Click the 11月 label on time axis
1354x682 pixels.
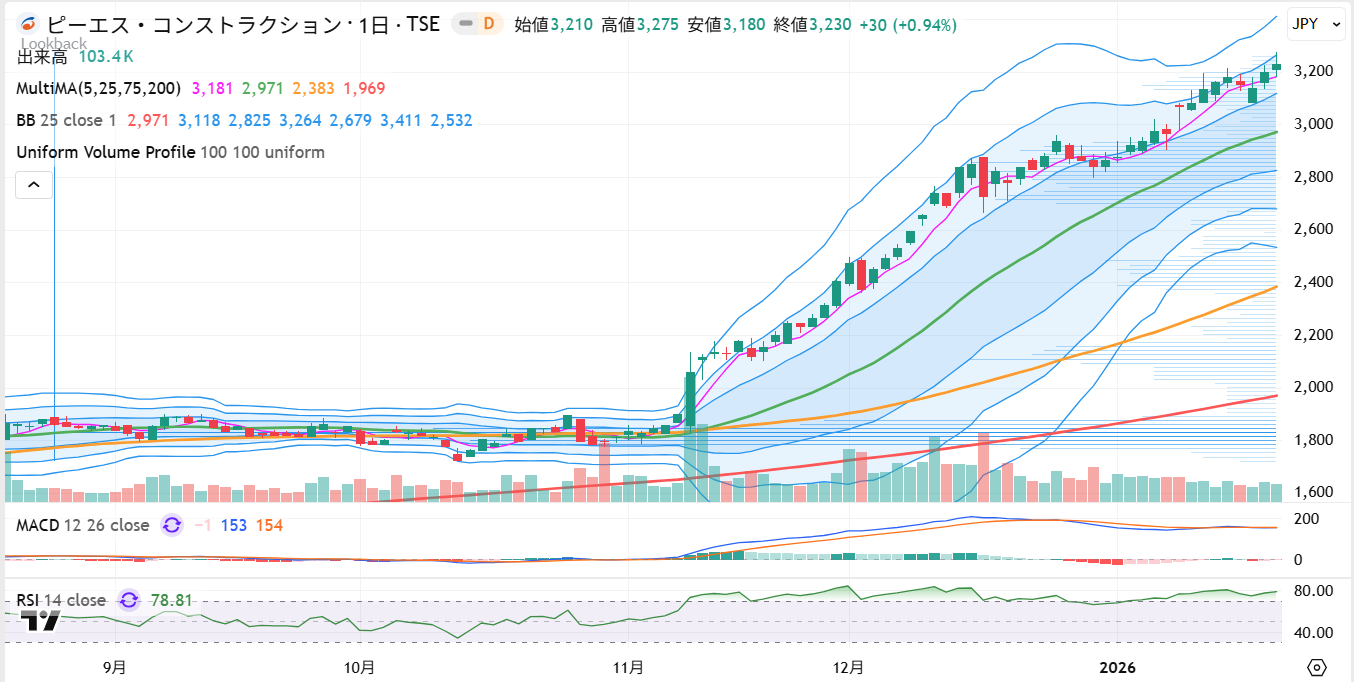pos(628,667)
